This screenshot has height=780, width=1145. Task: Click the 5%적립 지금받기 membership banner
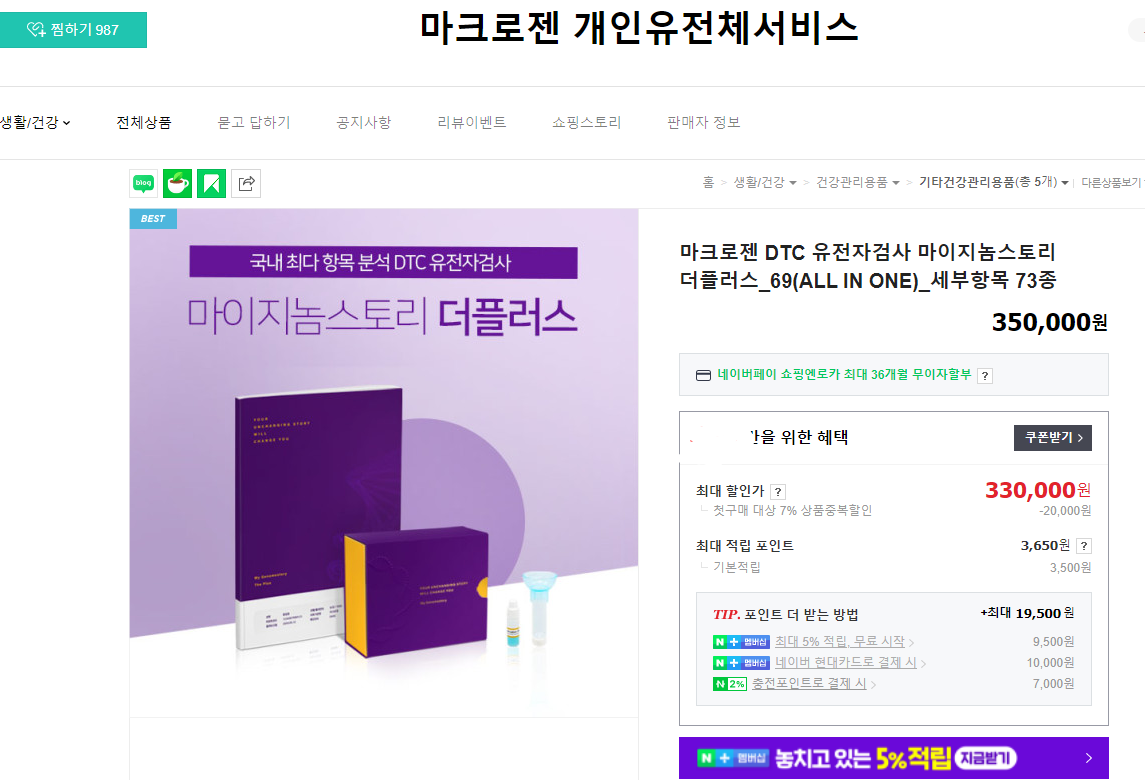pyautogui.click(x=893, y=758)
